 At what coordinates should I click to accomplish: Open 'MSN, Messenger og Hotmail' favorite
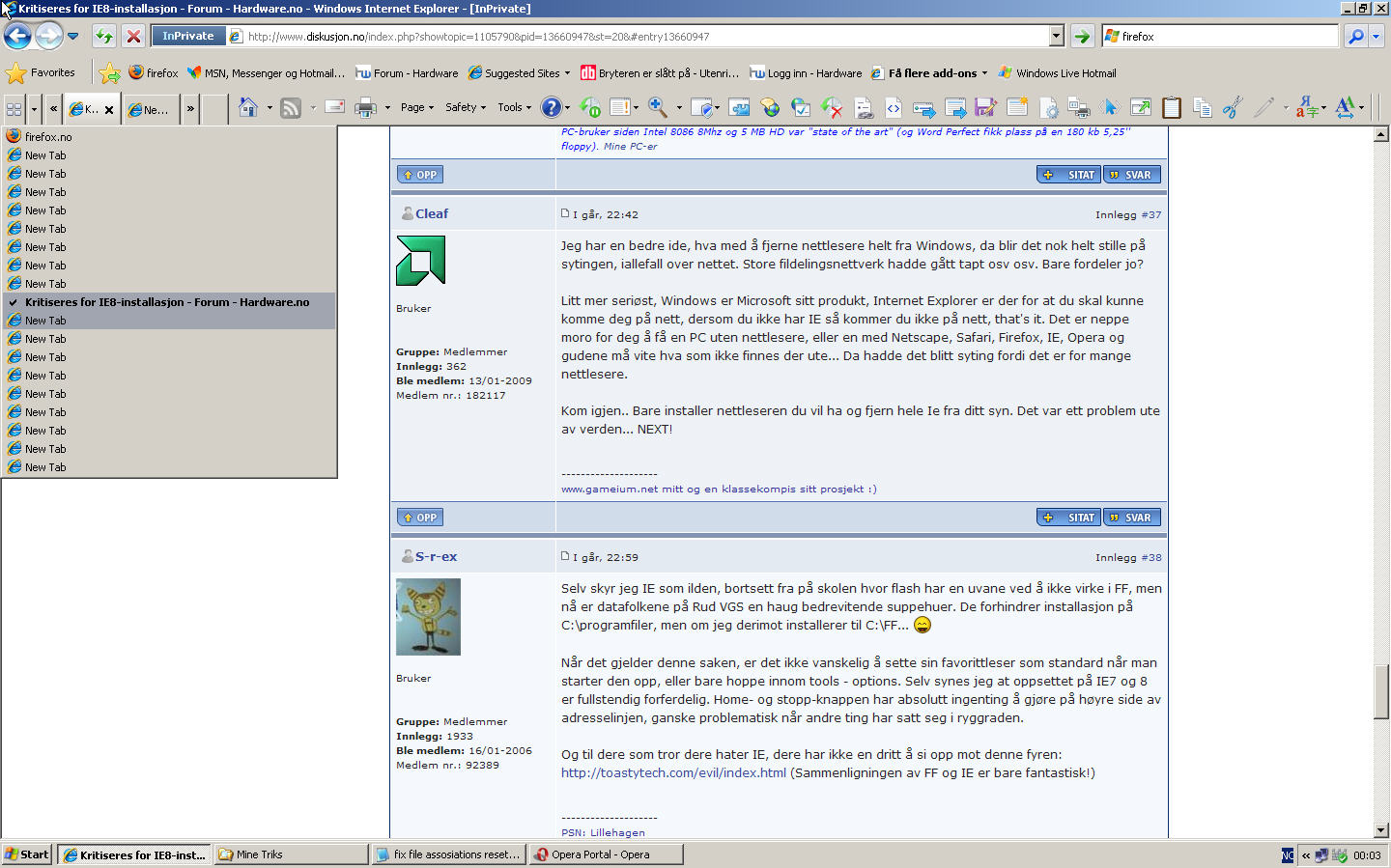point(266,72)
